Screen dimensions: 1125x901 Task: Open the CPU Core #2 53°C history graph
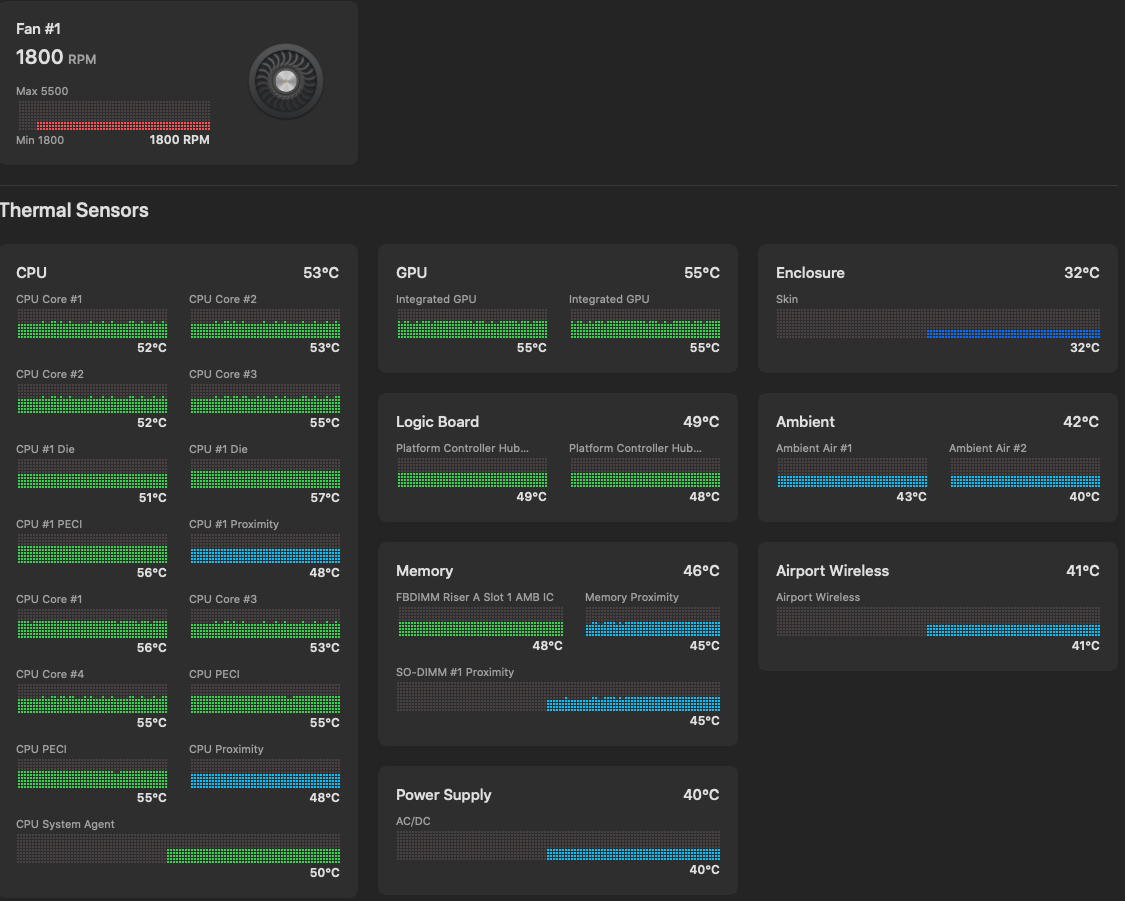(x=265, y=324)
